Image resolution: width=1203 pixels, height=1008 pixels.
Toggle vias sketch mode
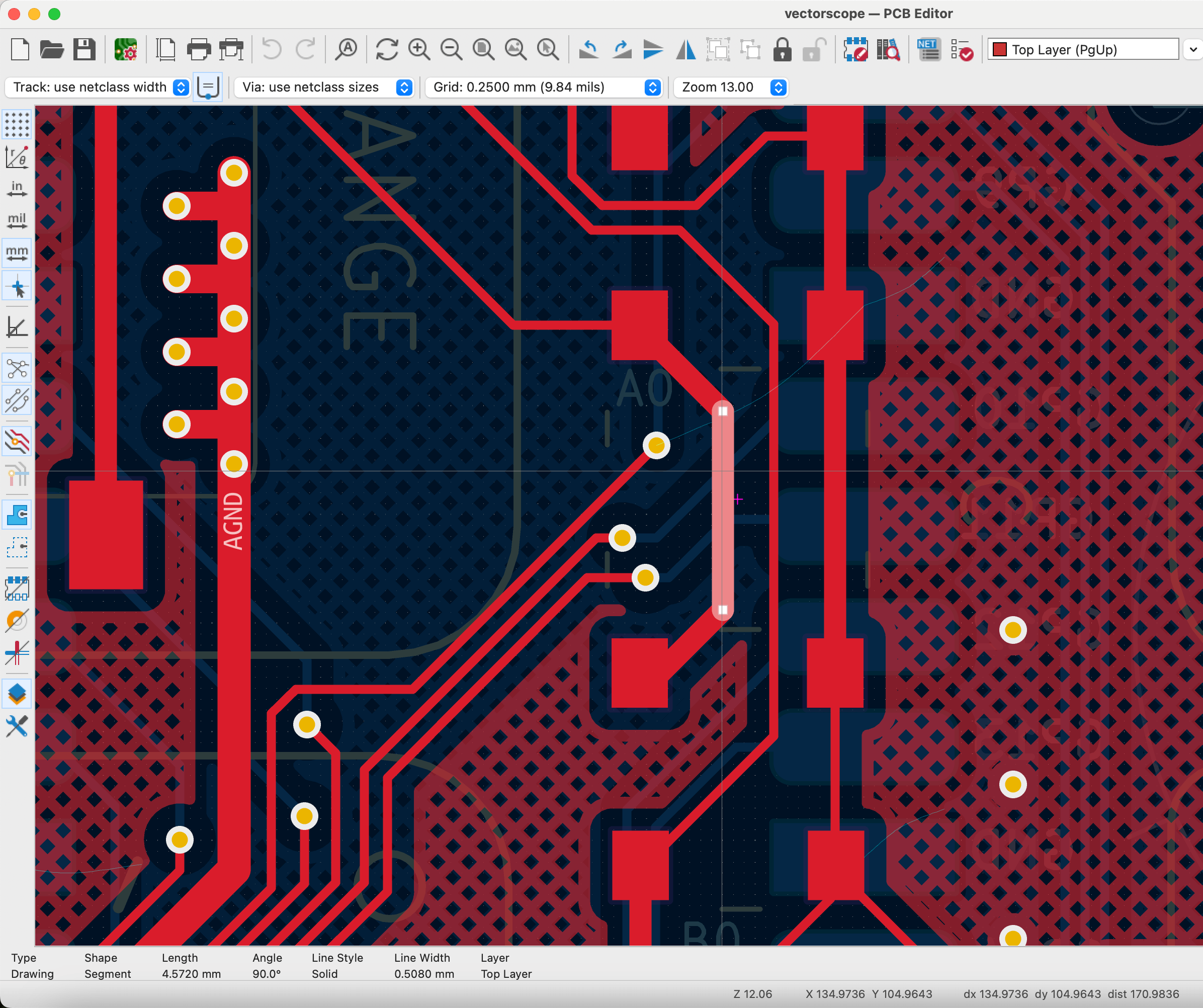coord(17,621)
